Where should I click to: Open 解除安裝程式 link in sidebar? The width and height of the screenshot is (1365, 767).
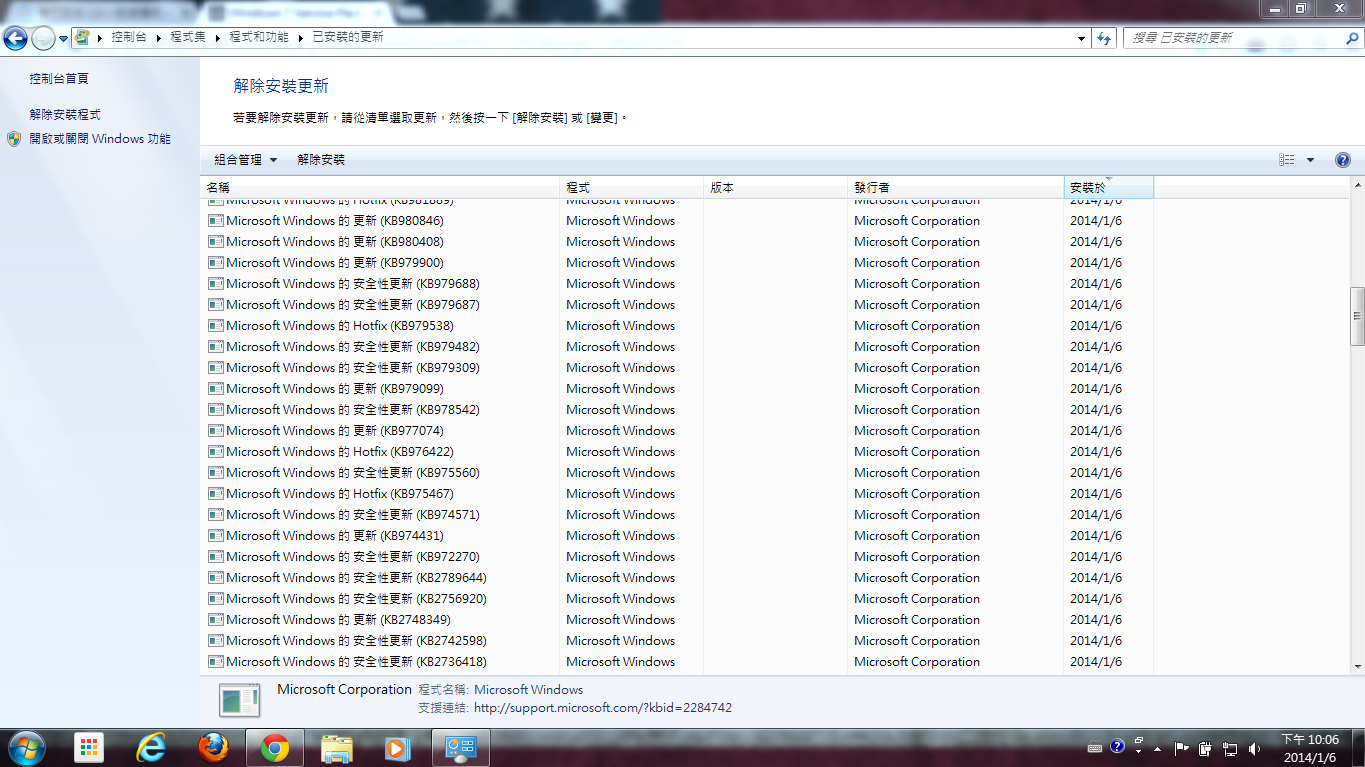click(x=65, y=115)
